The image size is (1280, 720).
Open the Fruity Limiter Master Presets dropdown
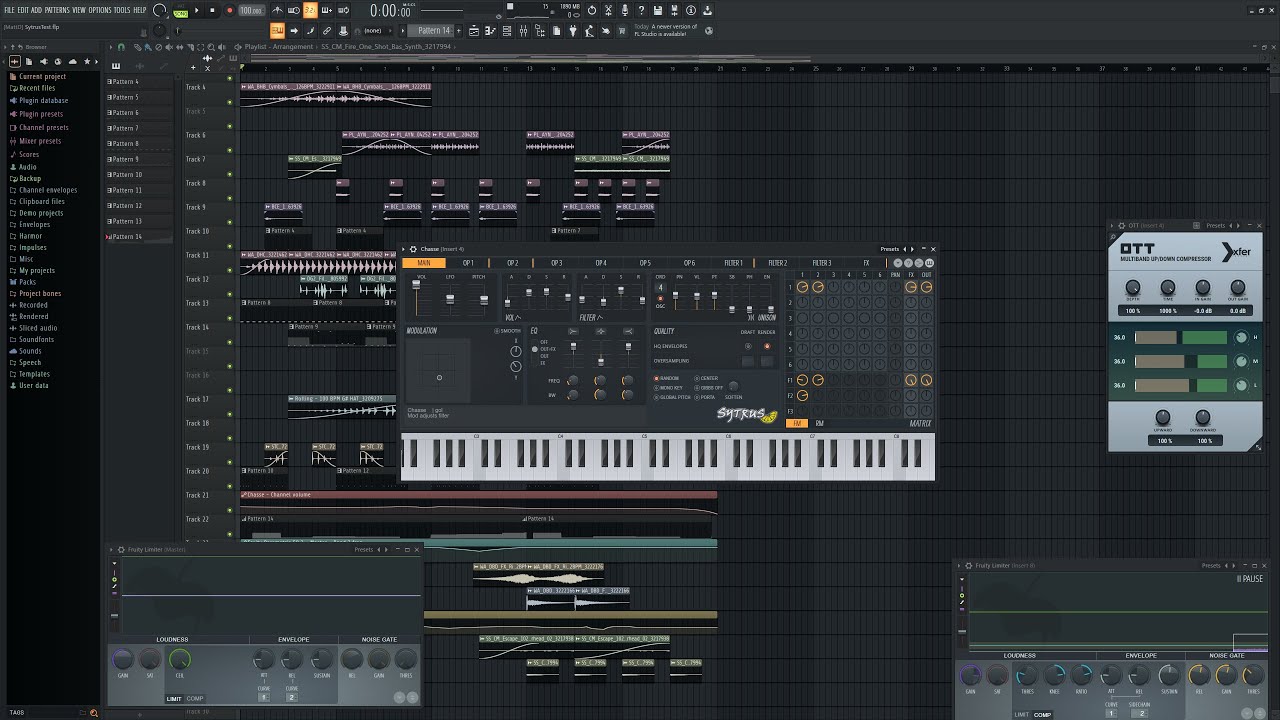[x=363, y=549]
